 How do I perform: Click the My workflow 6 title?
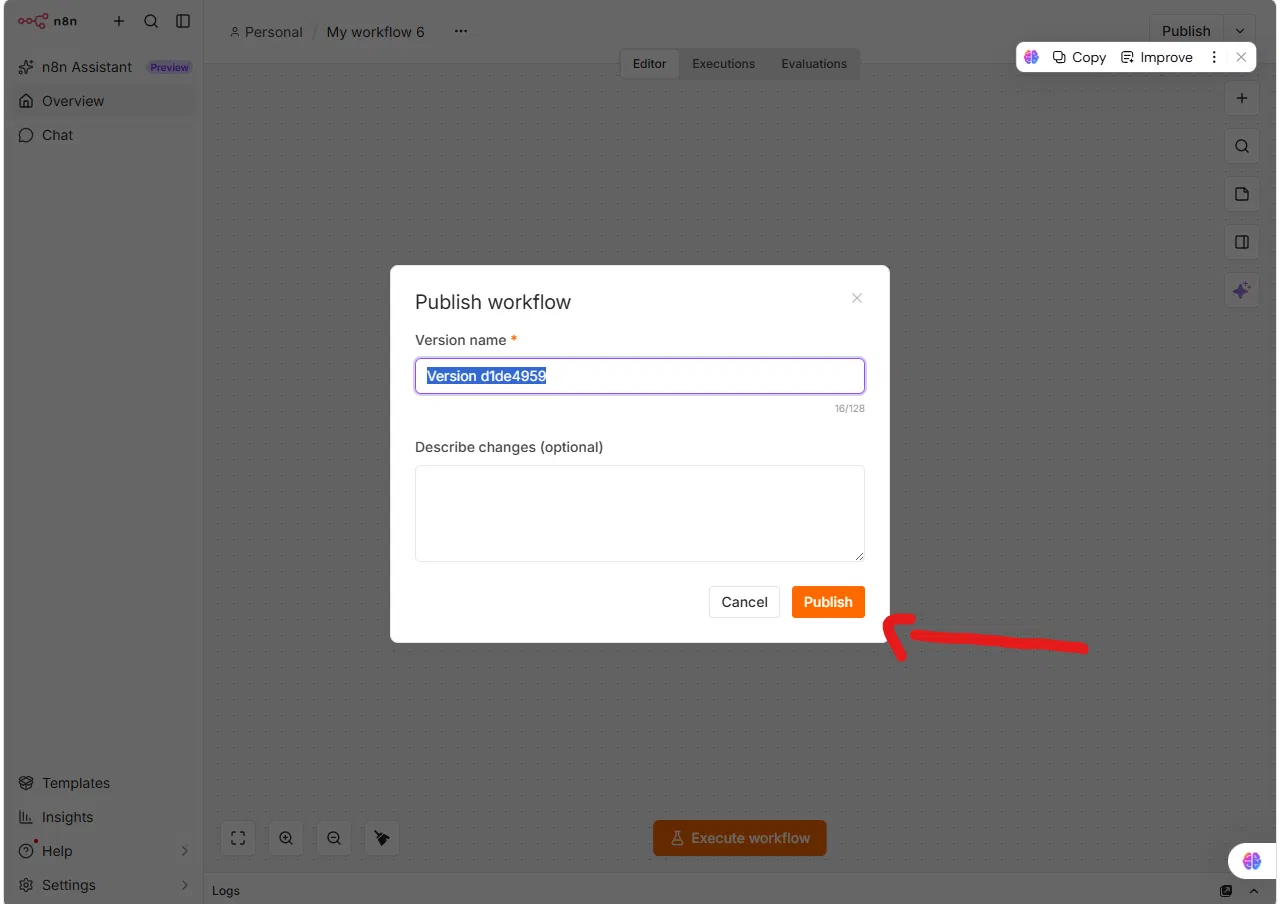point(375,32)
